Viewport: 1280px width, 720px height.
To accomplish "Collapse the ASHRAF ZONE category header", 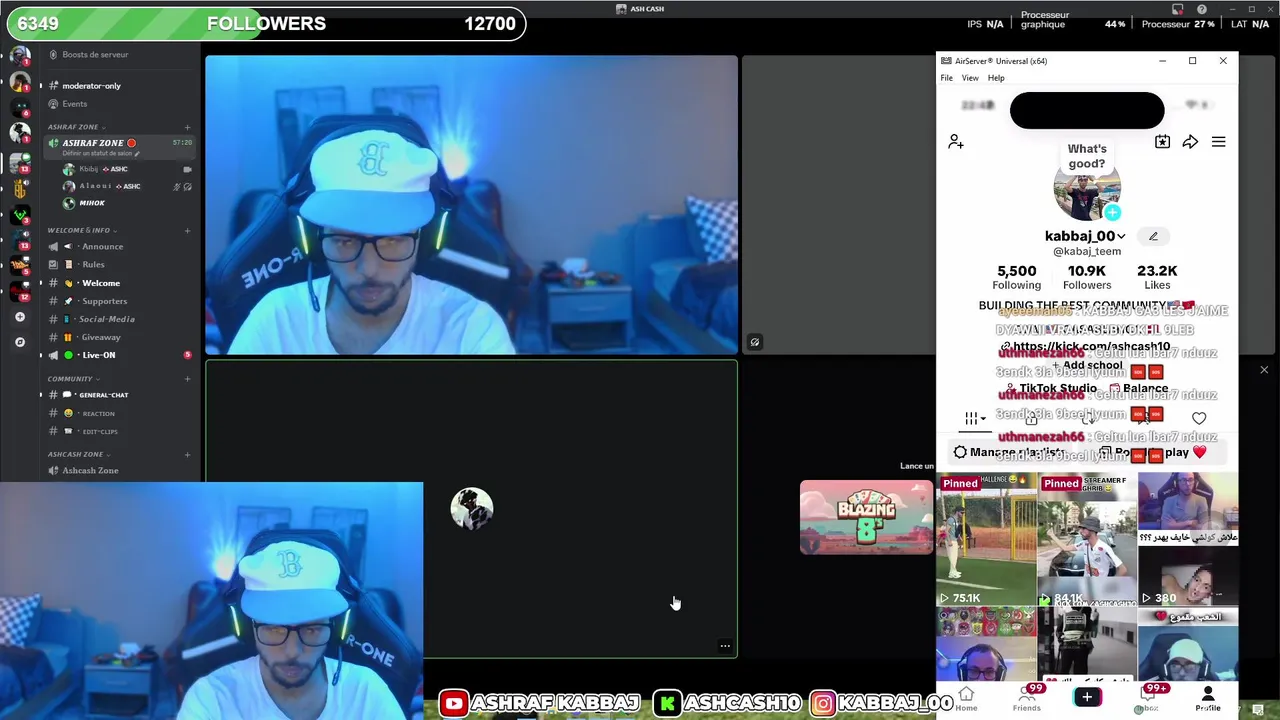I will coord(75,127).
